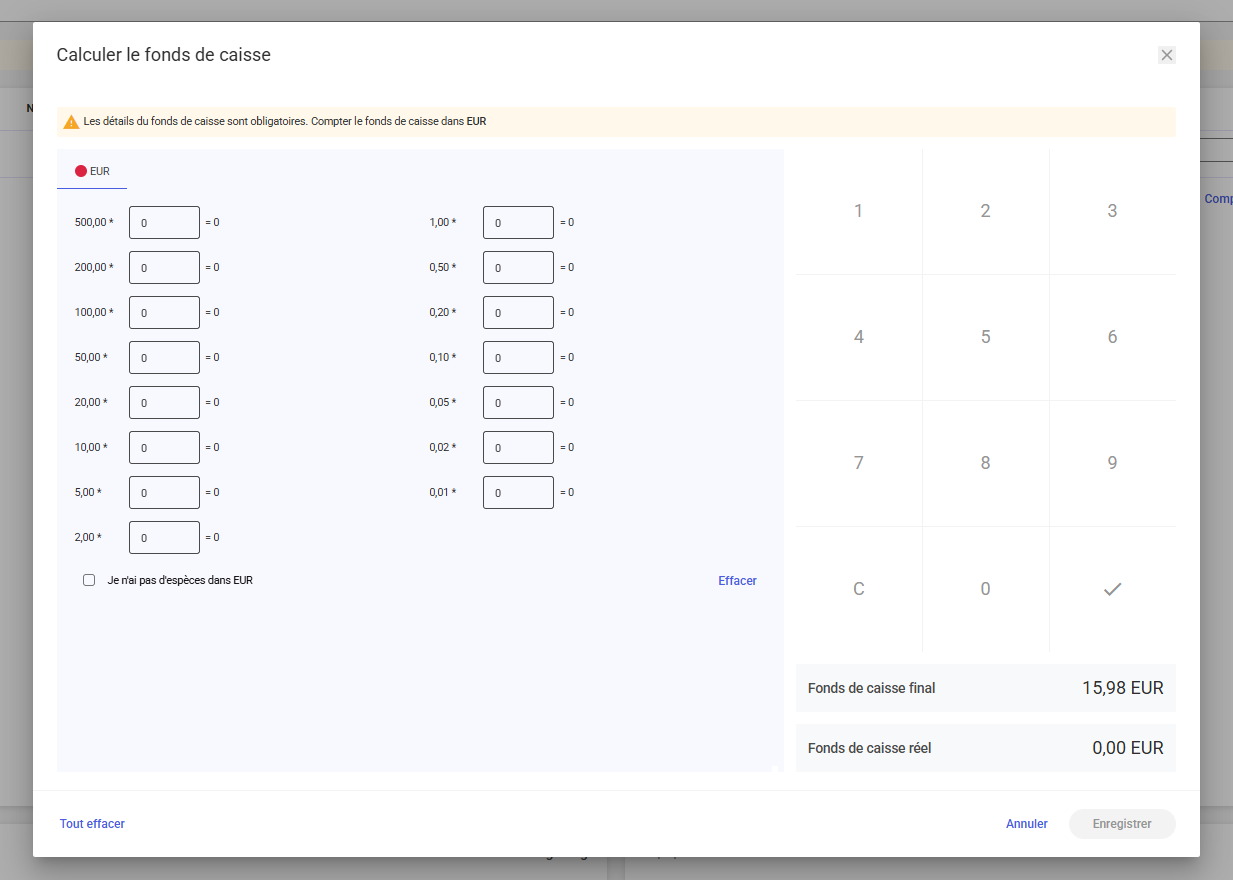Click the Fonds de caisse final 15,98 EUR value
The width and height of the screenshot is (1233, 880).
pos(1123,688)
